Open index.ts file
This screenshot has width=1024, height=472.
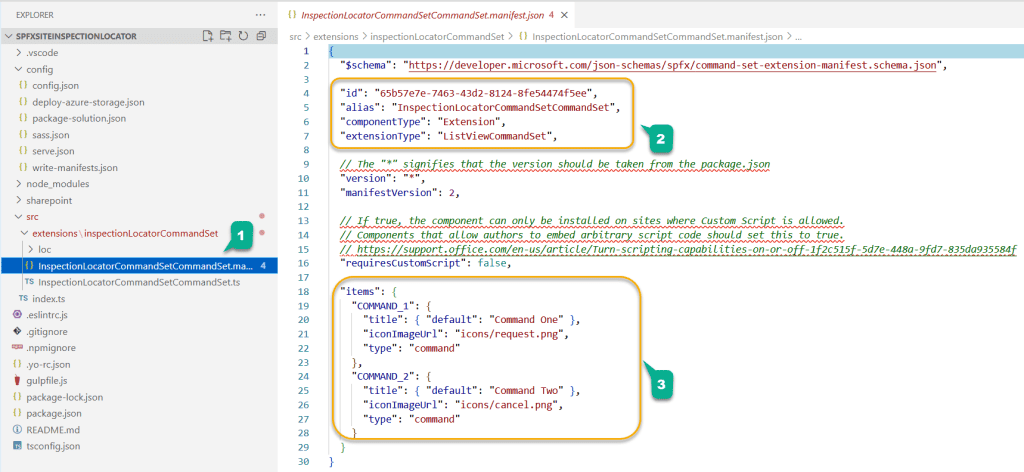[48, 299]
